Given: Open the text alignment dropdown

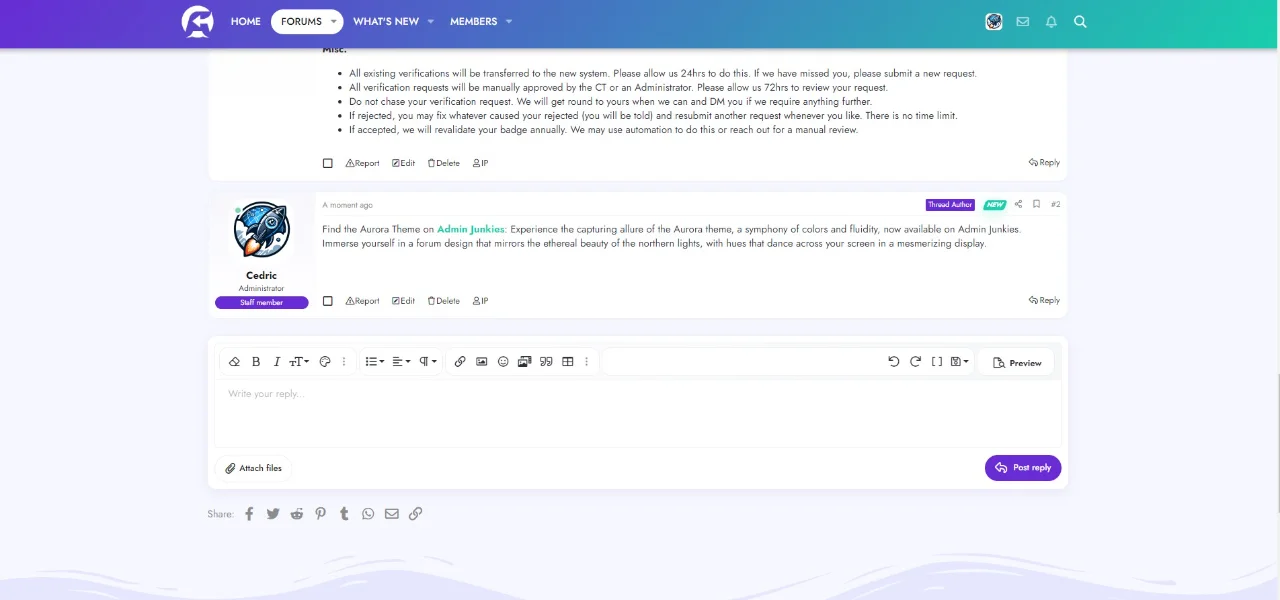Looking at the screenshot, I should click(x=401, y=362).
